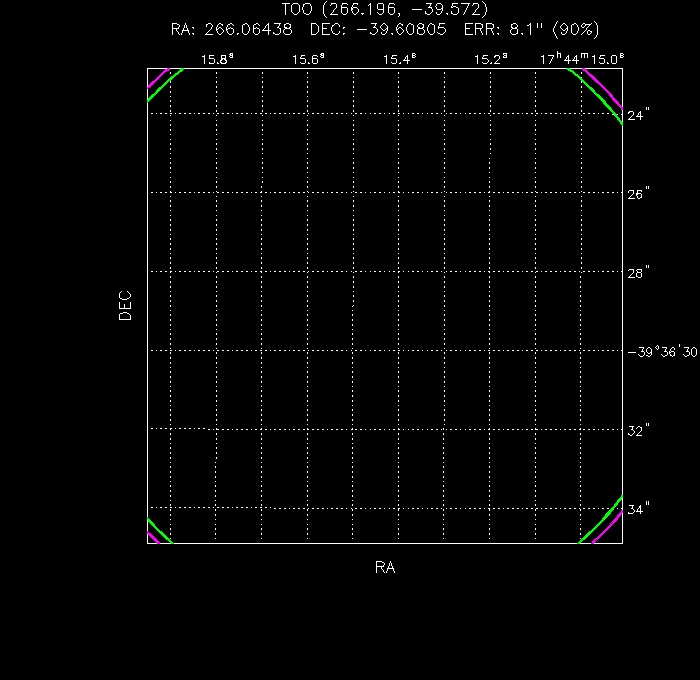This screenshot has height=680, width=700.
Task: Click the 32" declination tick label
Action: point(638,430)
